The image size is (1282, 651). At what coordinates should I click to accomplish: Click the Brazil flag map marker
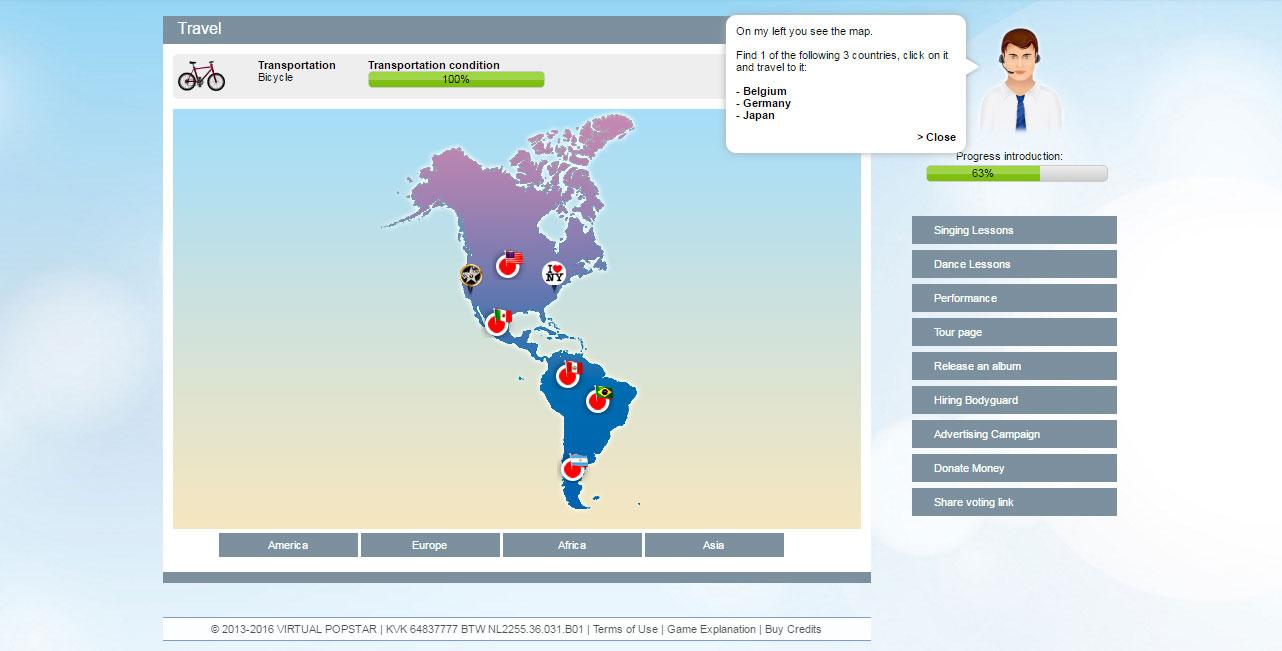(x=598, y=399)
